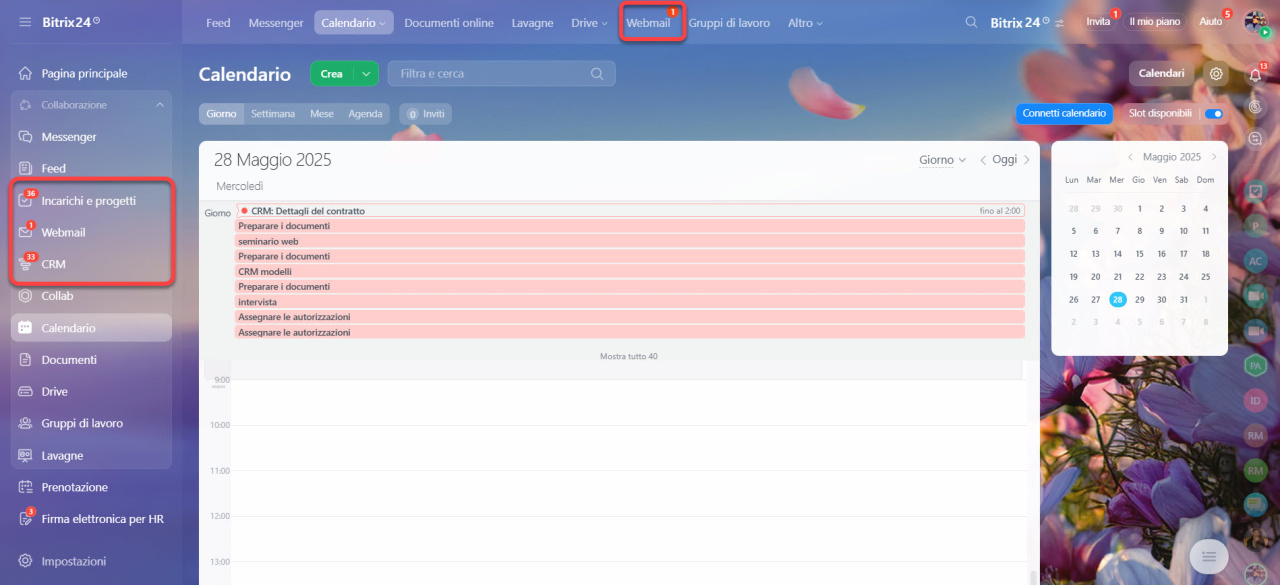
Task: Open the notifications bell
Action: click(x=1256, y=75)
